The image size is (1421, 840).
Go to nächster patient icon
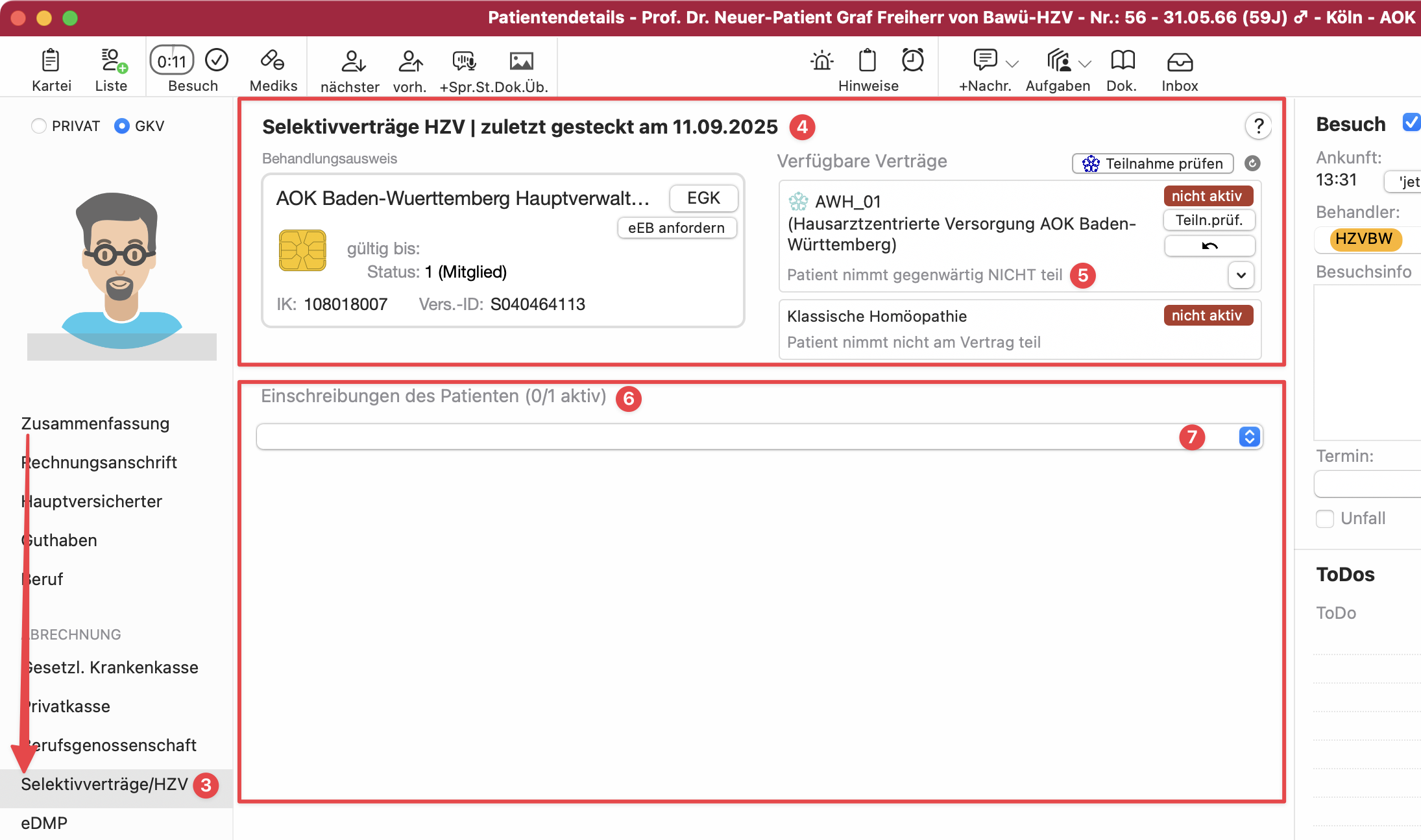tap(353, 62)
